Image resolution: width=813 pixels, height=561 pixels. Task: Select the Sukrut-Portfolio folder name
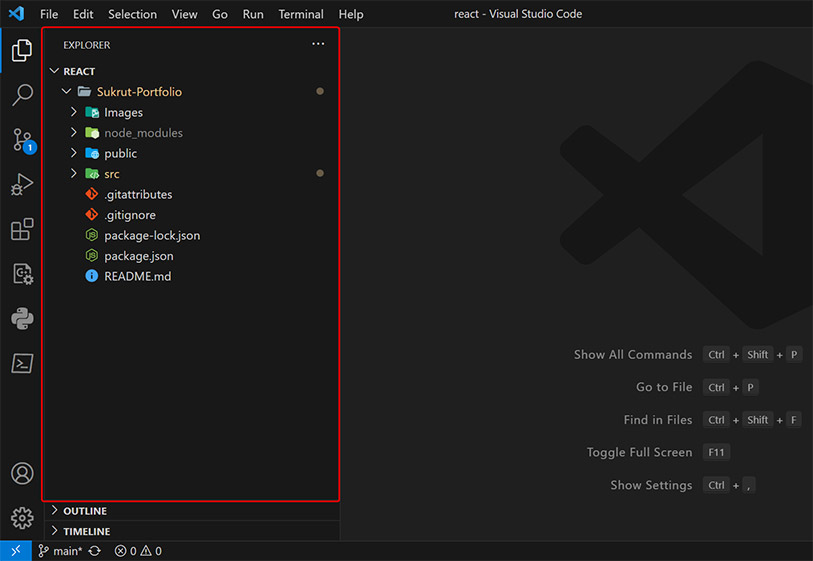pos(139,92)
